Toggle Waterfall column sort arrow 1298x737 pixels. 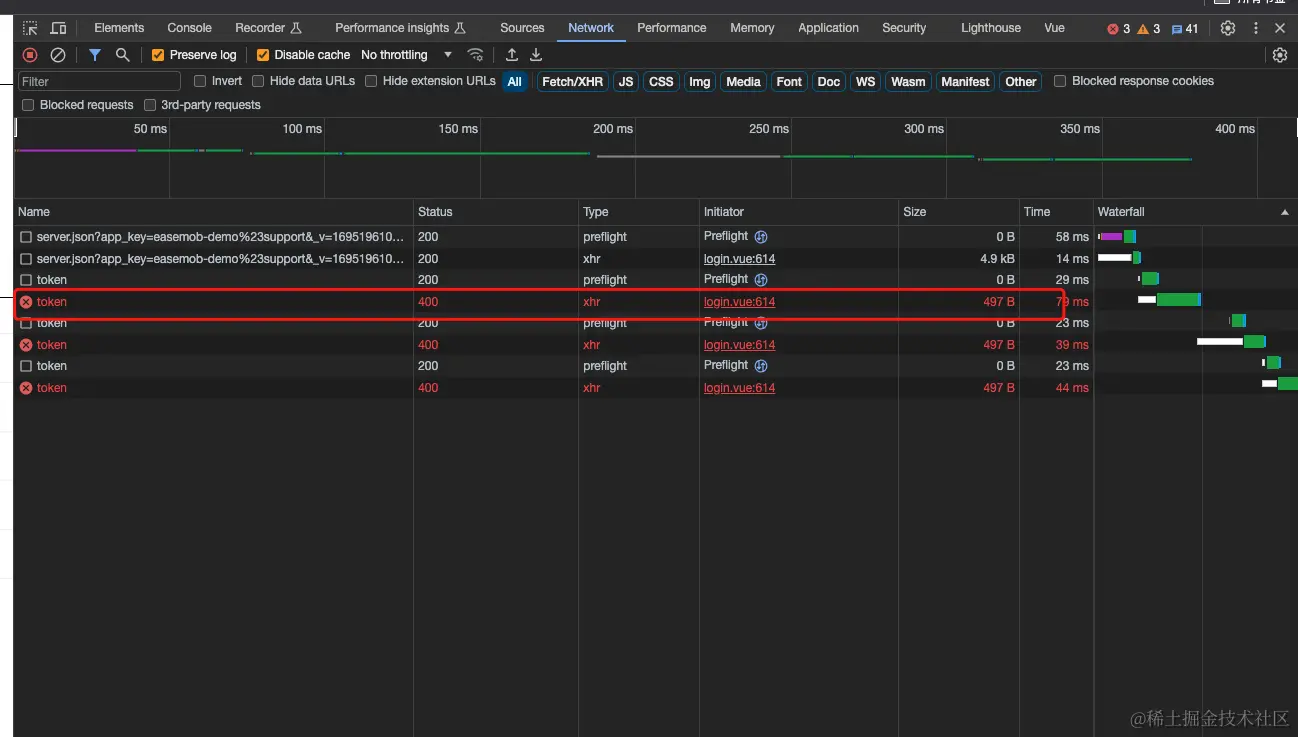pos(1285,212)
